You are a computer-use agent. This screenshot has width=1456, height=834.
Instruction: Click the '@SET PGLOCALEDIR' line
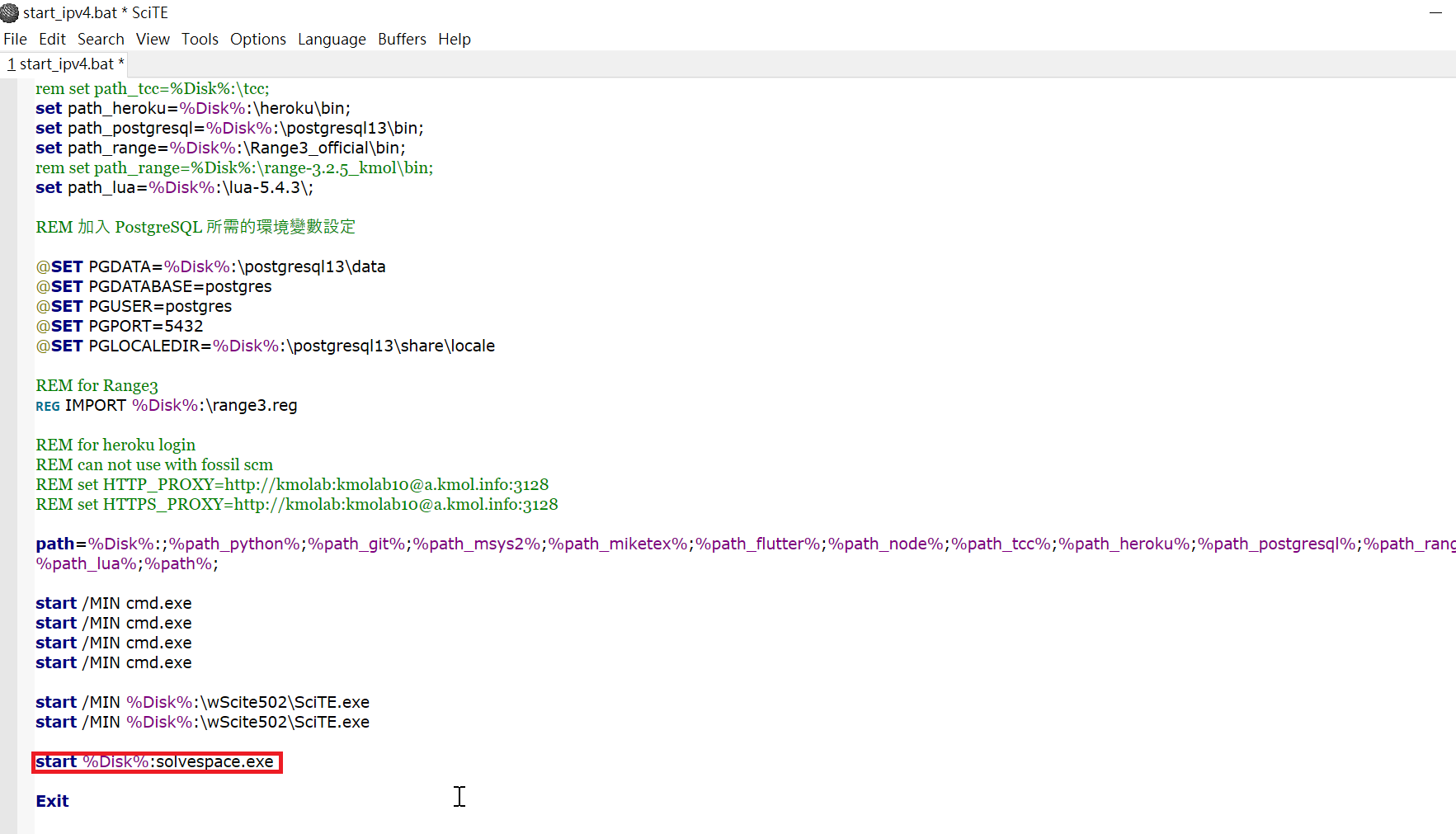tap(265, 346)
